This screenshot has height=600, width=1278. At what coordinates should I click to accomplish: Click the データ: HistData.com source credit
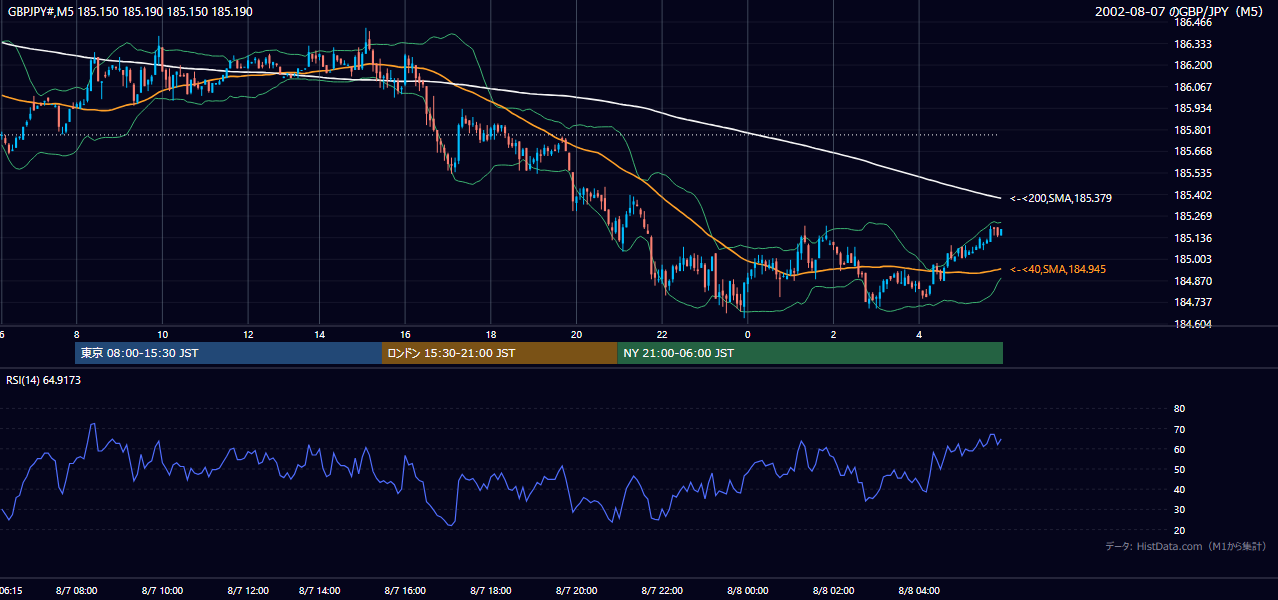pyautogui.click(x=1185, y=546)
